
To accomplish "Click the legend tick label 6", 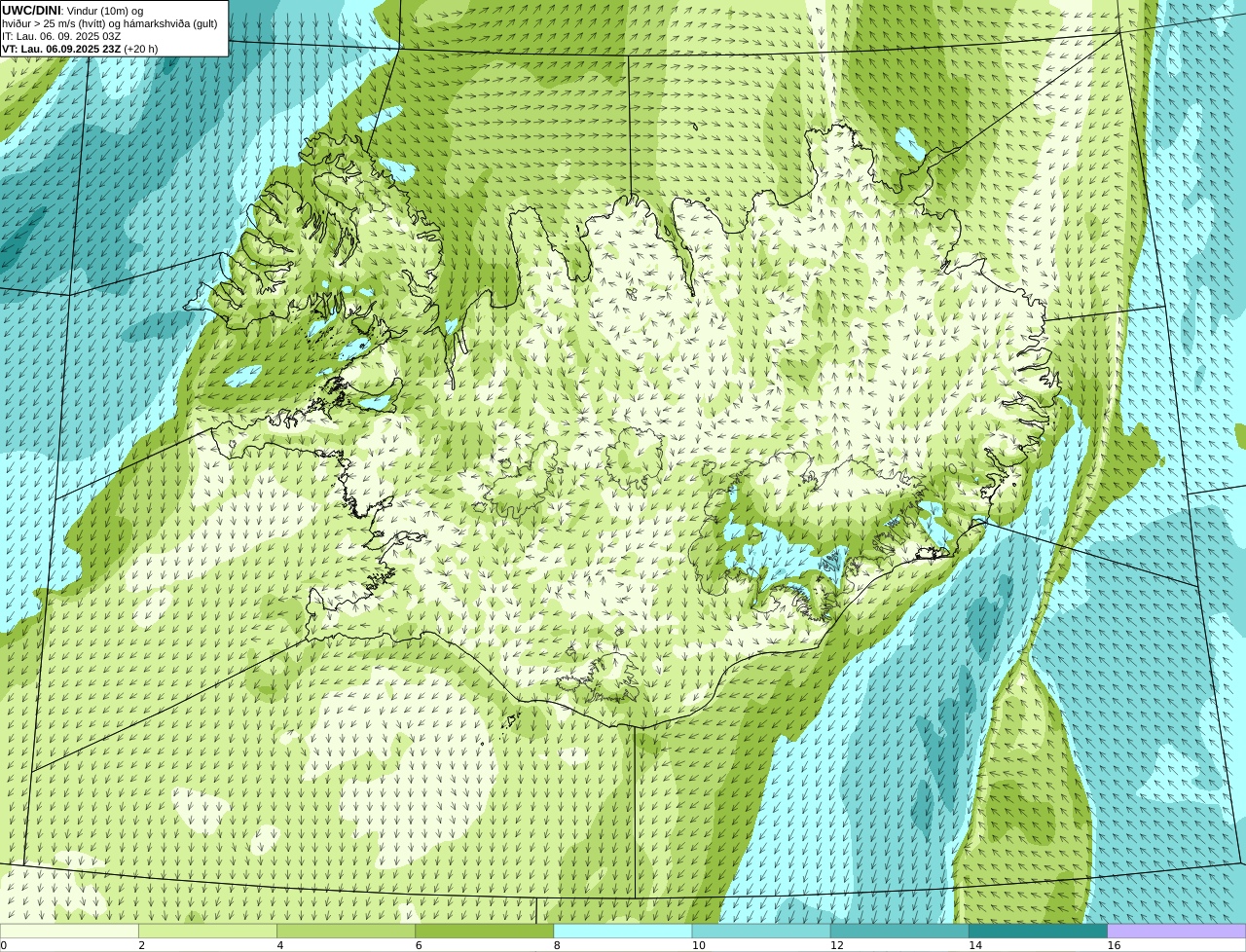I will coord(419,945).
